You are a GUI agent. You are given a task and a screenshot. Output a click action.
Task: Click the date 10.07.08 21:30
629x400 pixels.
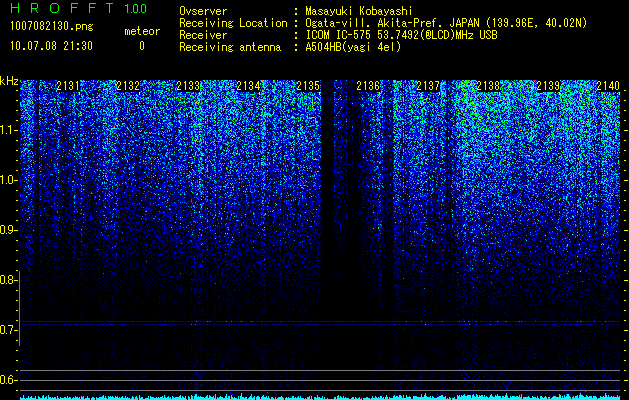click(51, 46)
